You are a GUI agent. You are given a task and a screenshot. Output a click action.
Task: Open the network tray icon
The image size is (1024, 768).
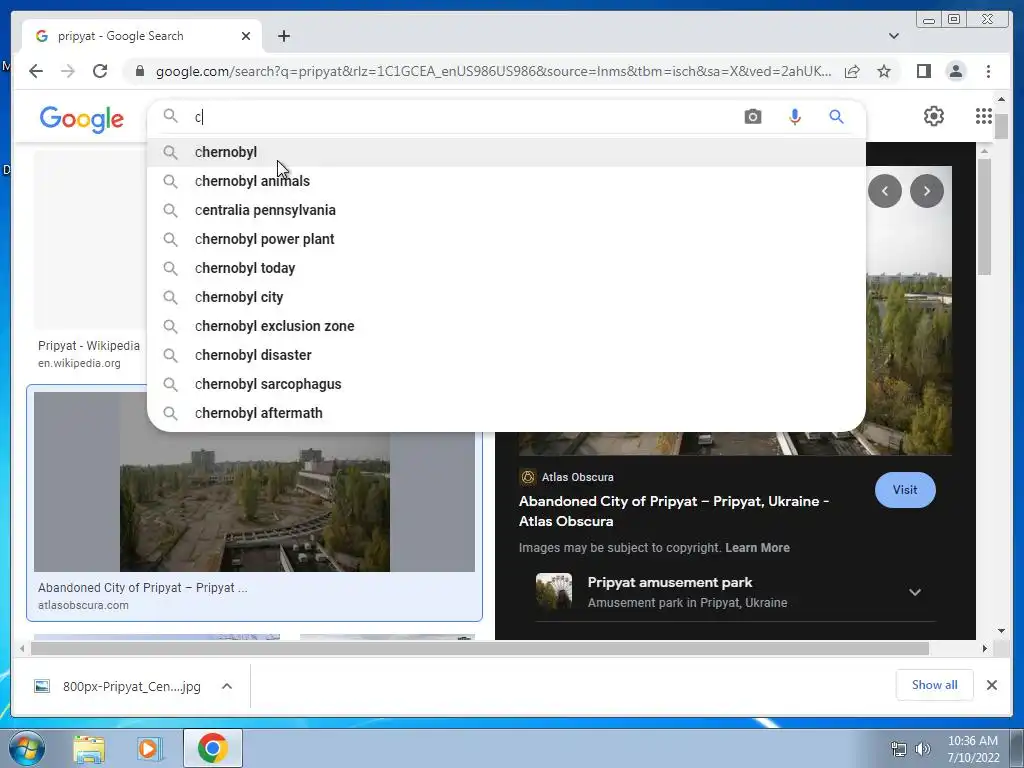(899, 749)
